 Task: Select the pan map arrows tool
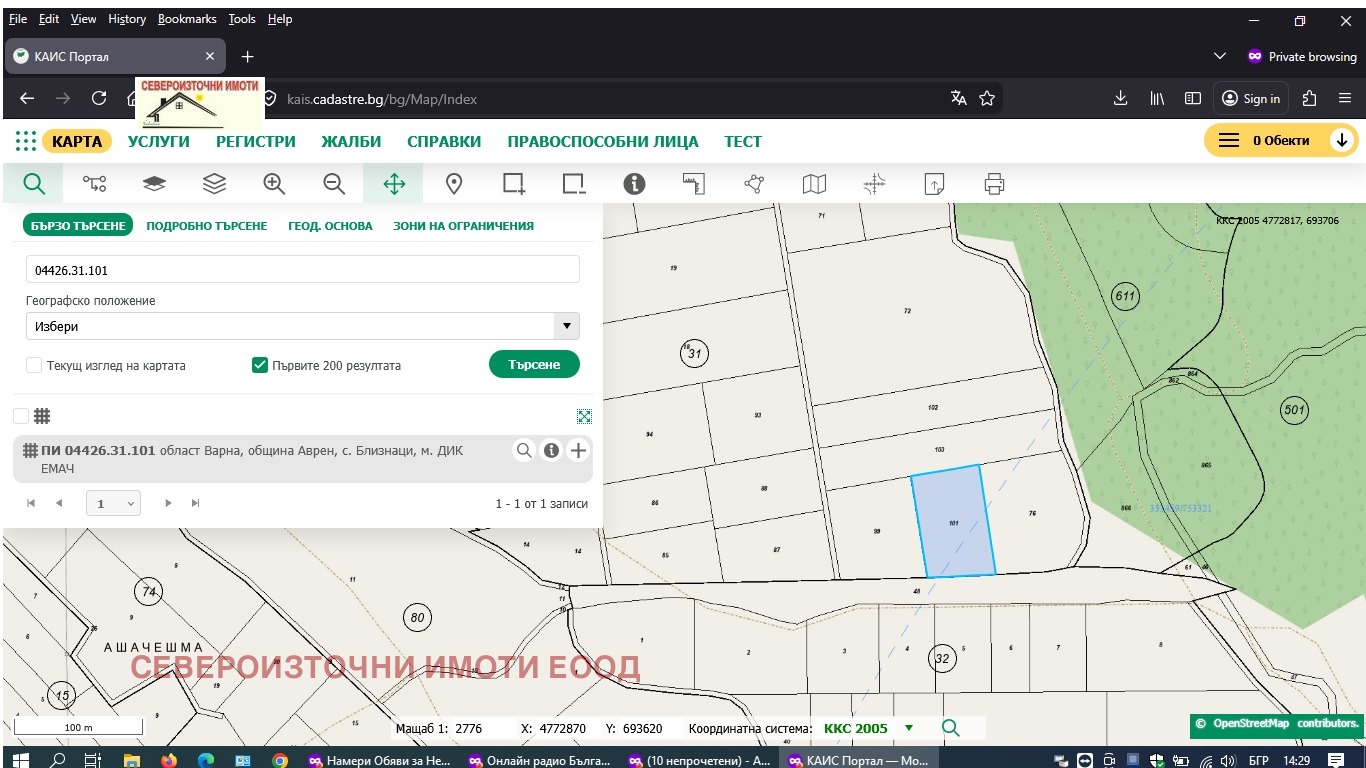pyautogui.click(x=394, y=184)
